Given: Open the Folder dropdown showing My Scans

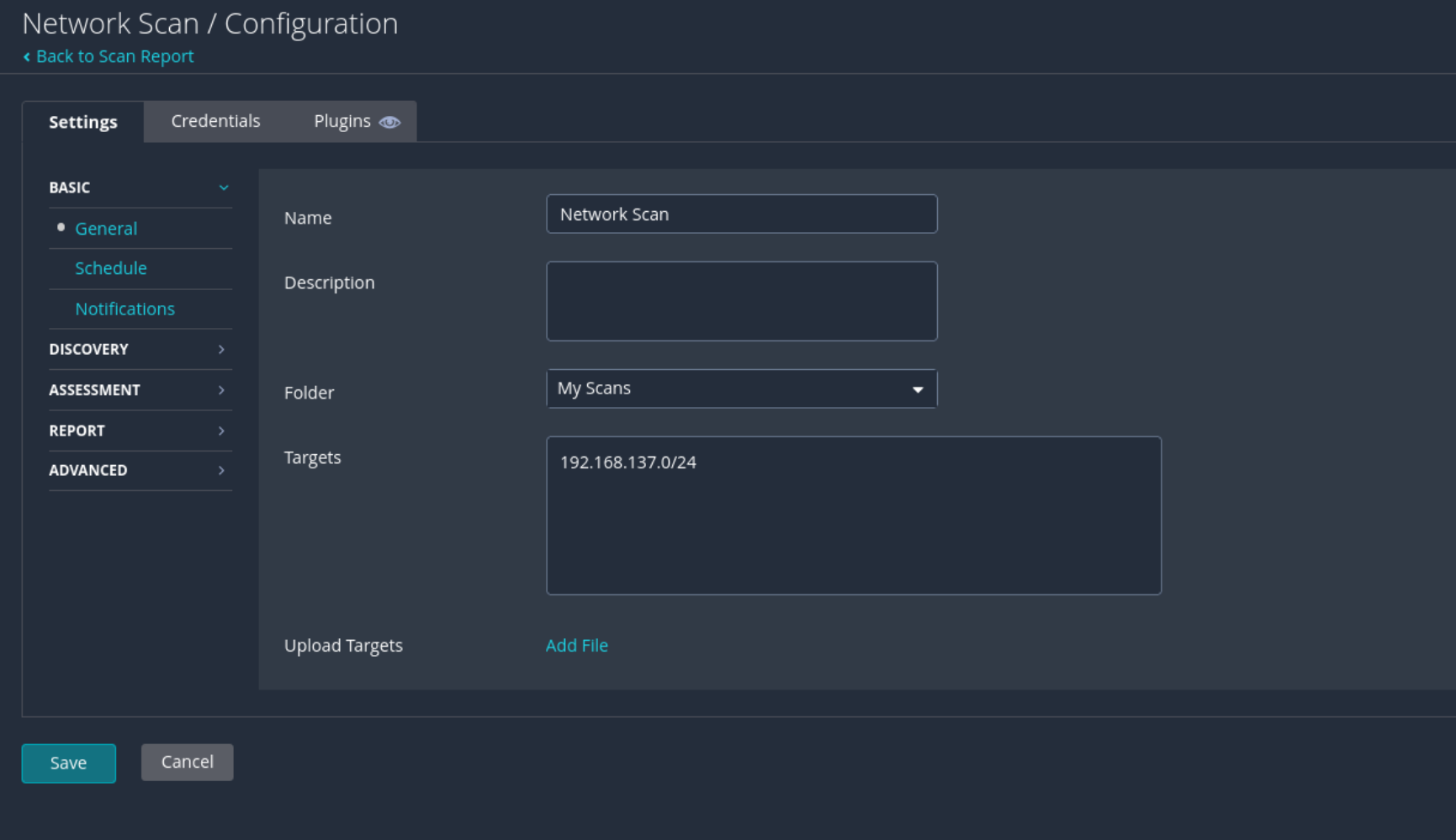Looking at the screenshot, I should (x=742, y=388).
